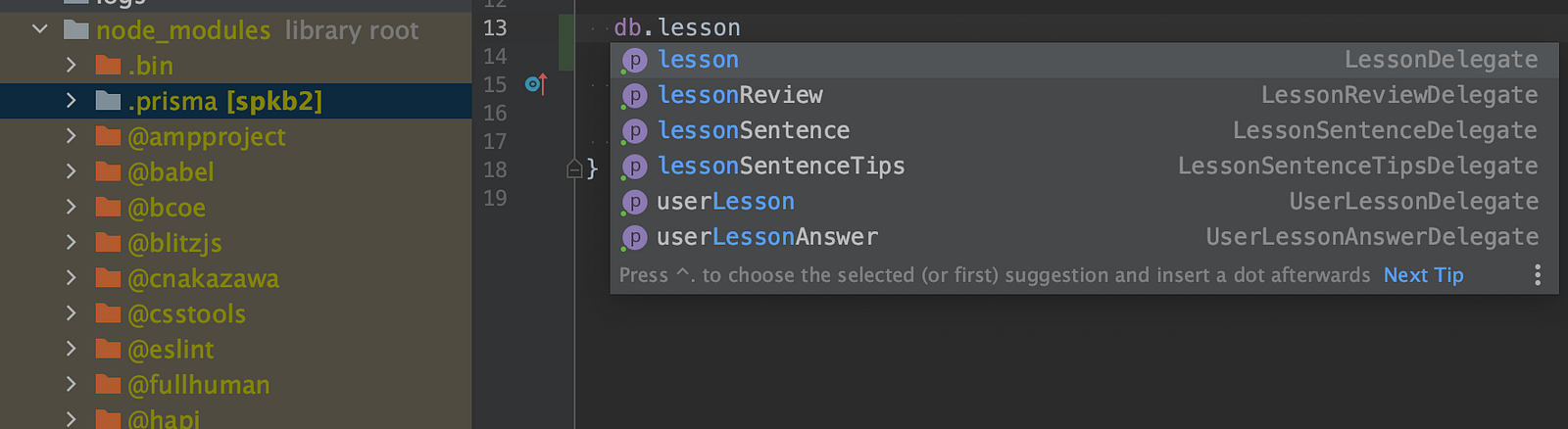Click the gutter override marker on line 15
This screenshot has height=429, width=1568.
[535, 84]
